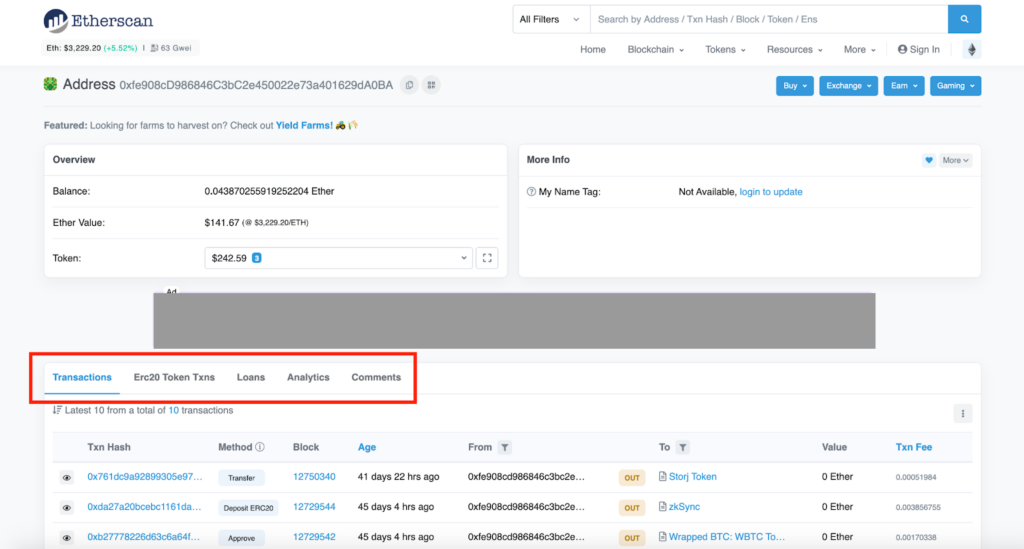The width and height of the screenshot is (1024, 549).
Task: Toggle the Txn Fee column header
Action: tap(914, 447)
